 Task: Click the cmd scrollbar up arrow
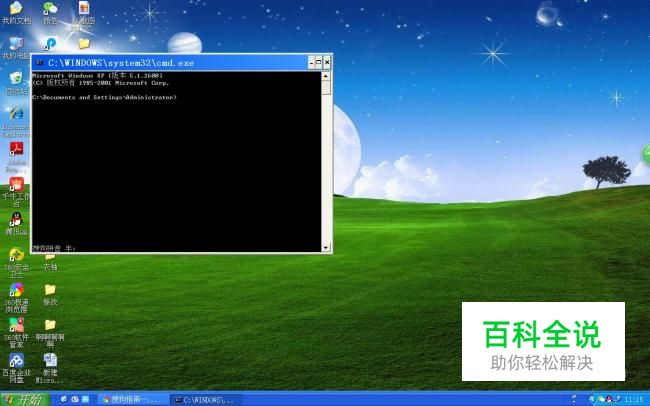[326, 76]
